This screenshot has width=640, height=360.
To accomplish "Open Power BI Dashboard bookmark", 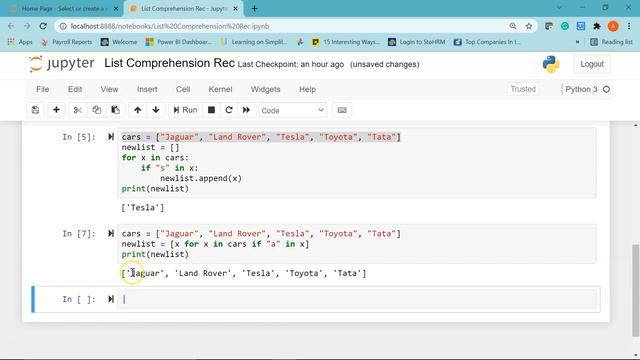I will (179, 42).
